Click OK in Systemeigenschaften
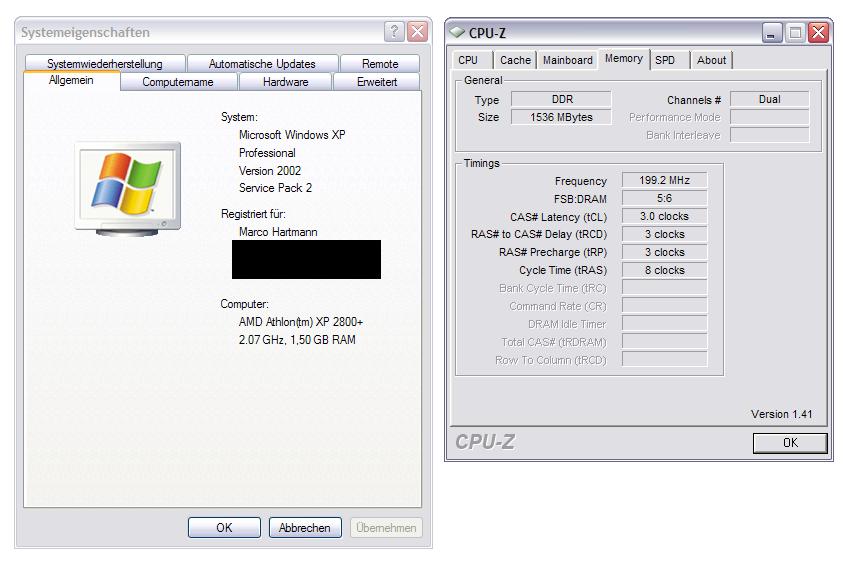 (x=224, y=528)
